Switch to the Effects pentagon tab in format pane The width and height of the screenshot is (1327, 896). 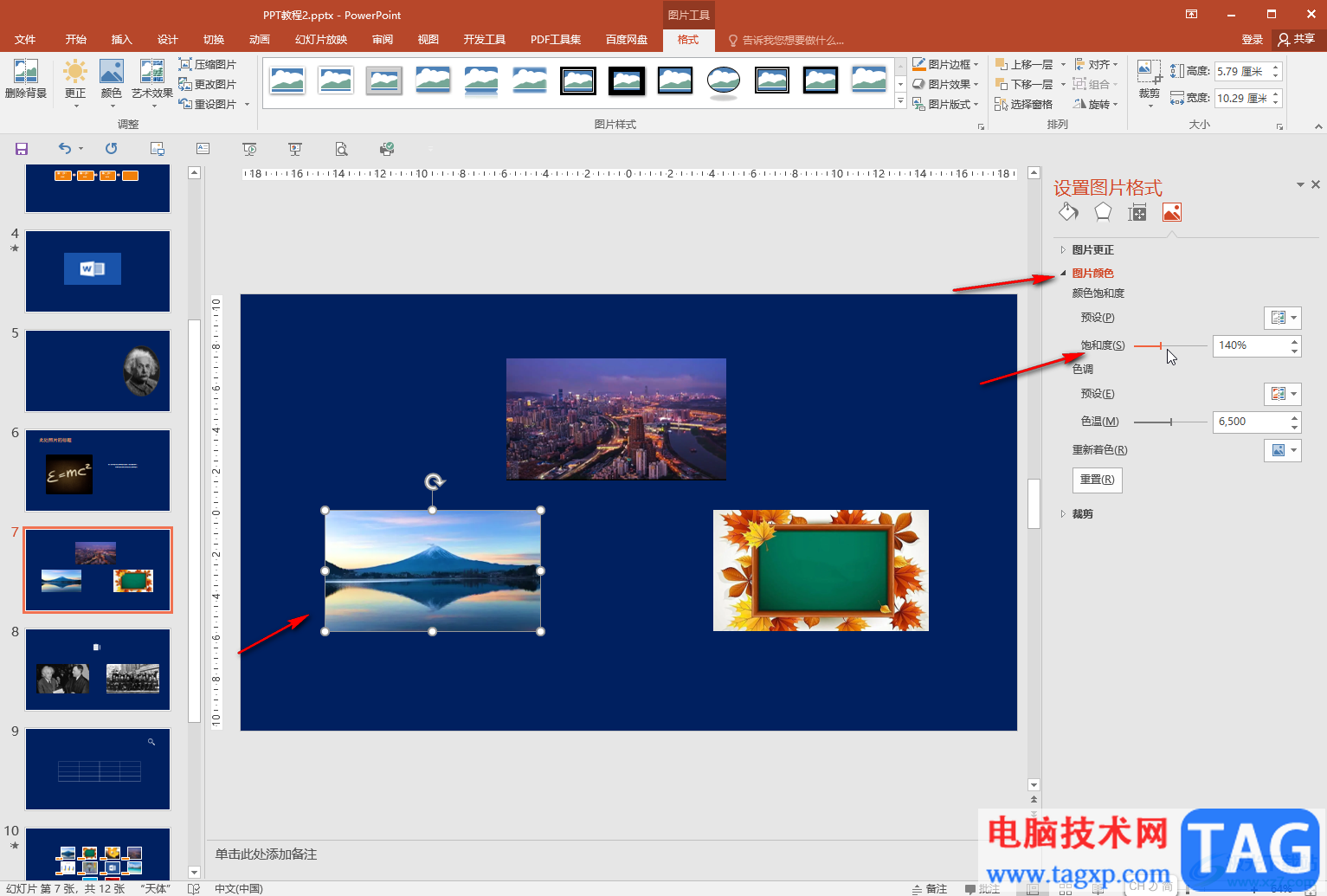click(1103, 212)
